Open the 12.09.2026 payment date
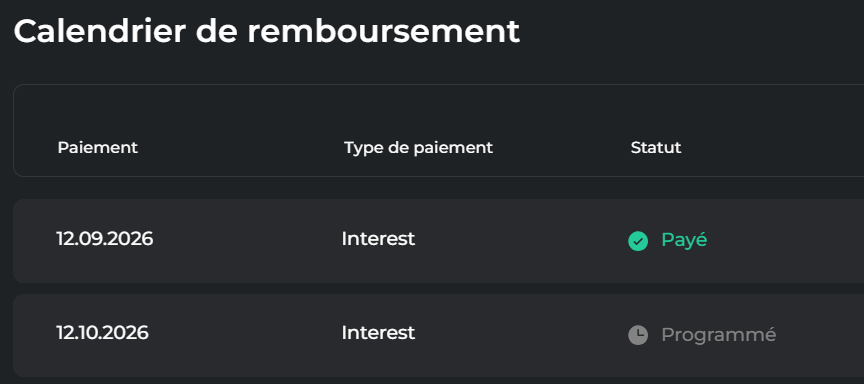The image size is (864, 384). 105,239
